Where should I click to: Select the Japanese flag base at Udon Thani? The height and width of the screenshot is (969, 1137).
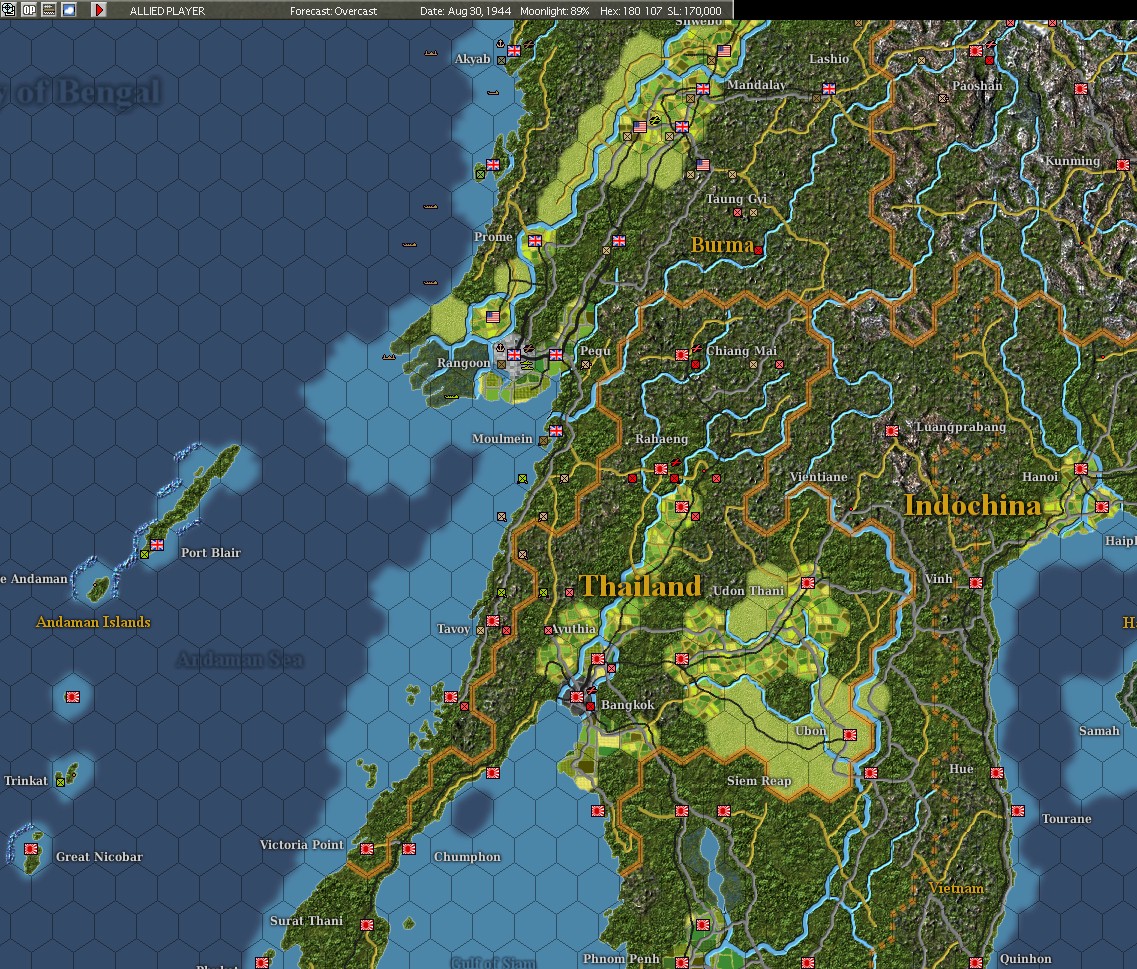click(808, 583)
